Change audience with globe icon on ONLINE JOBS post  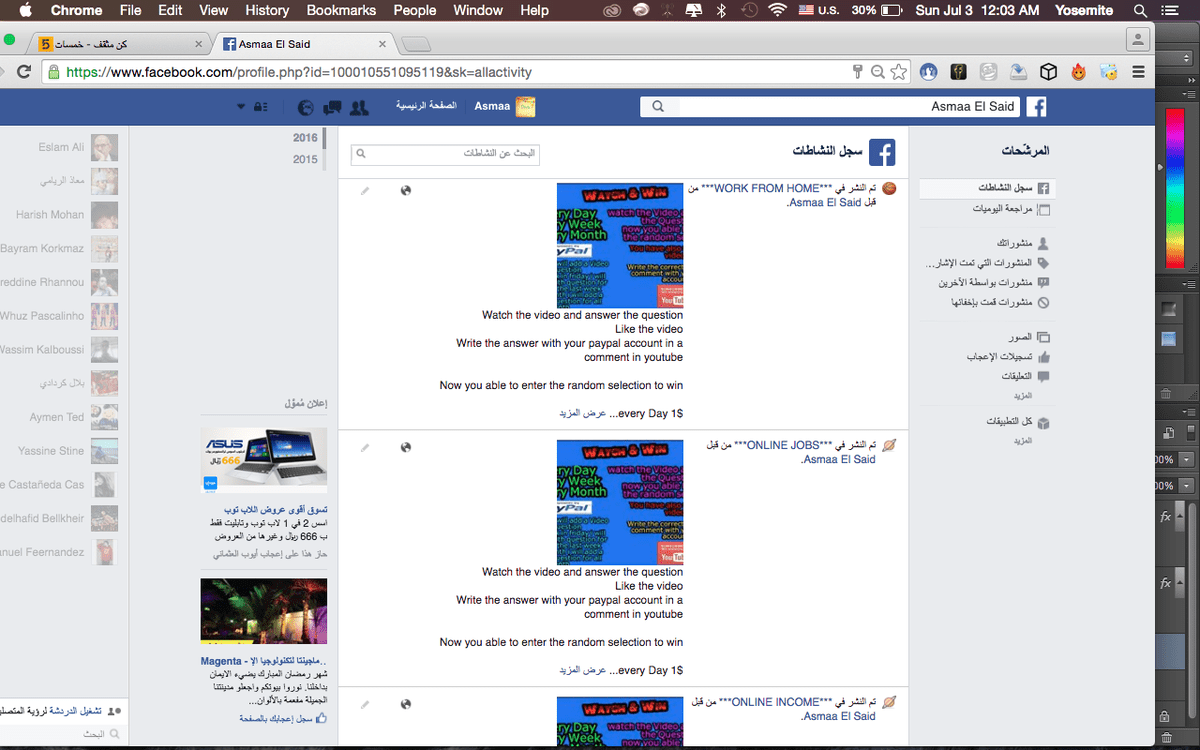click(x=406, y=448)
